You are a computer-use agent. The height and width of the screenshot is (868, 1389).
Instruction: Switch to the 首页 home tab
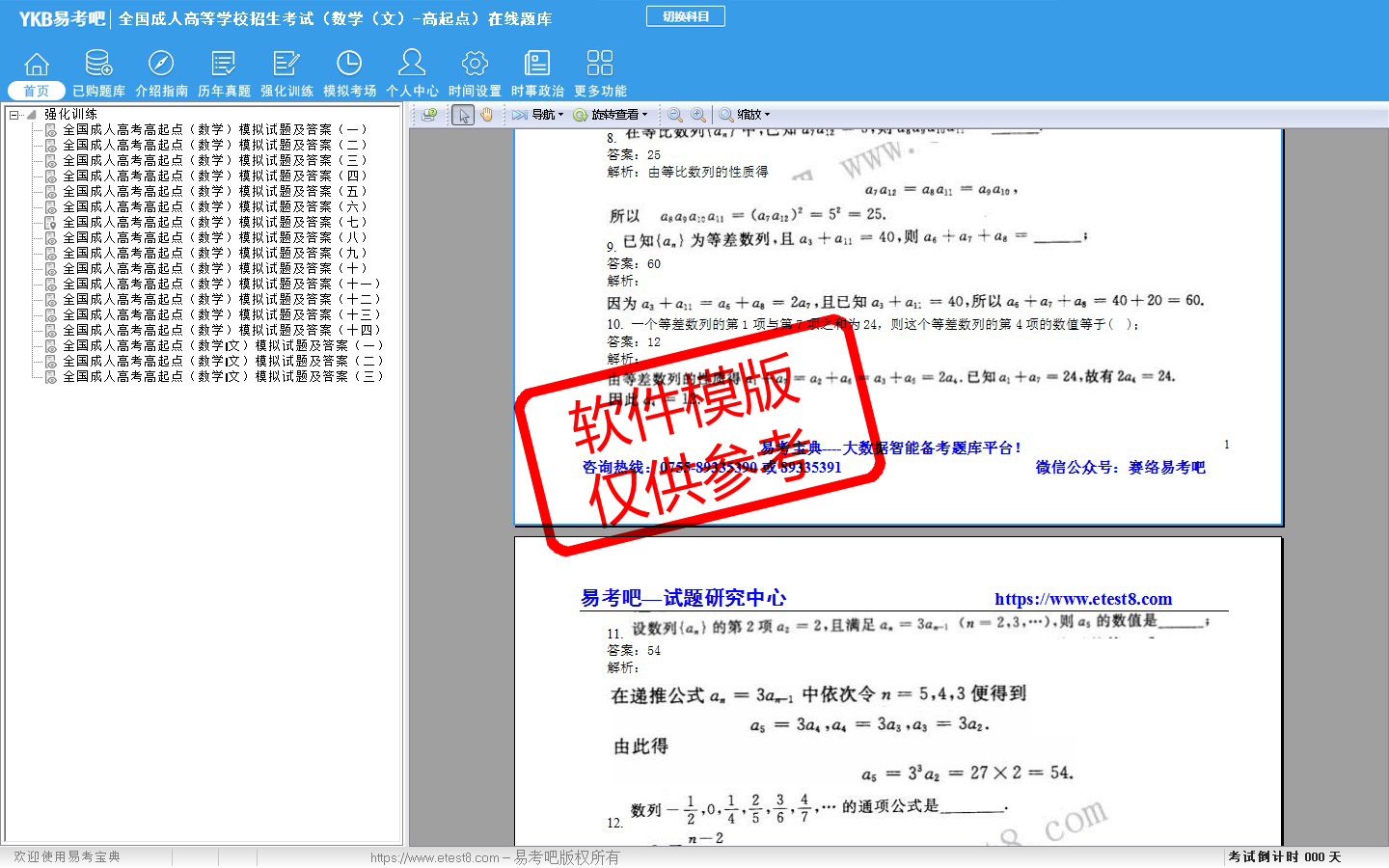tap(37, 91)
